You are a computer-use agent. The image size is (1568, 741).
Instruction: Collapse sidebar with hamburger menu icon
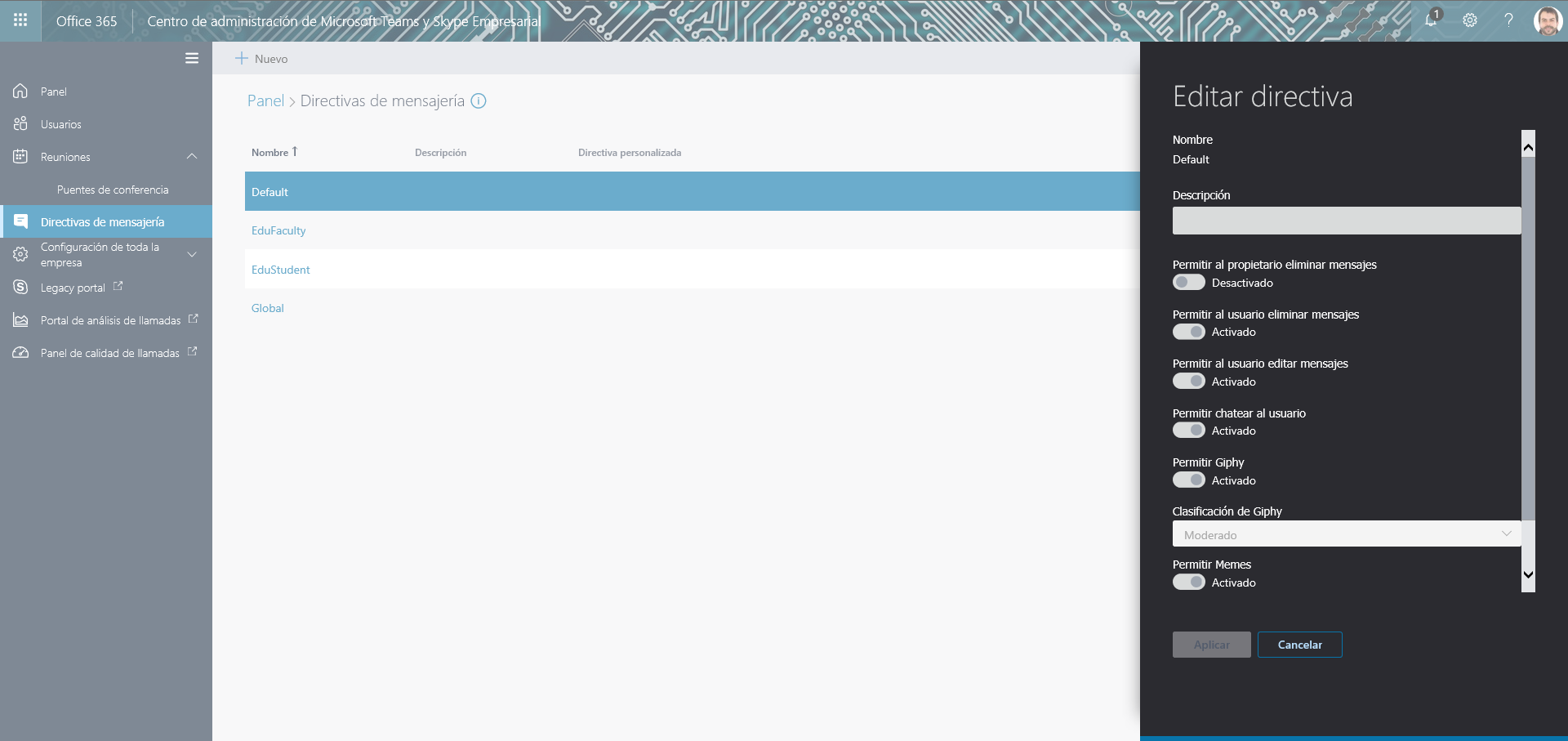point(192,58)
